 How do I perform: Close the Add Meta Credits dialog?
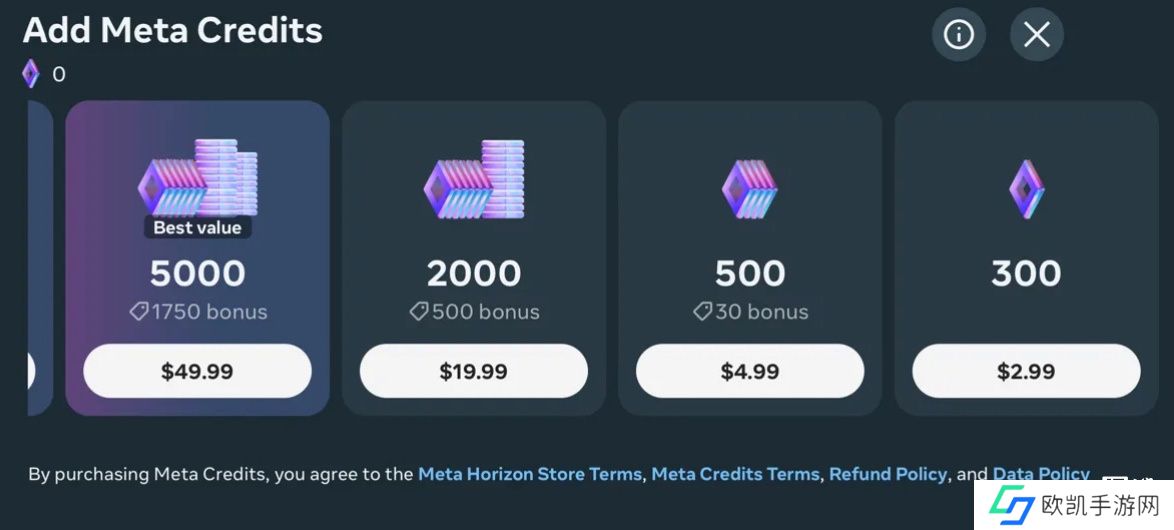1036,35
